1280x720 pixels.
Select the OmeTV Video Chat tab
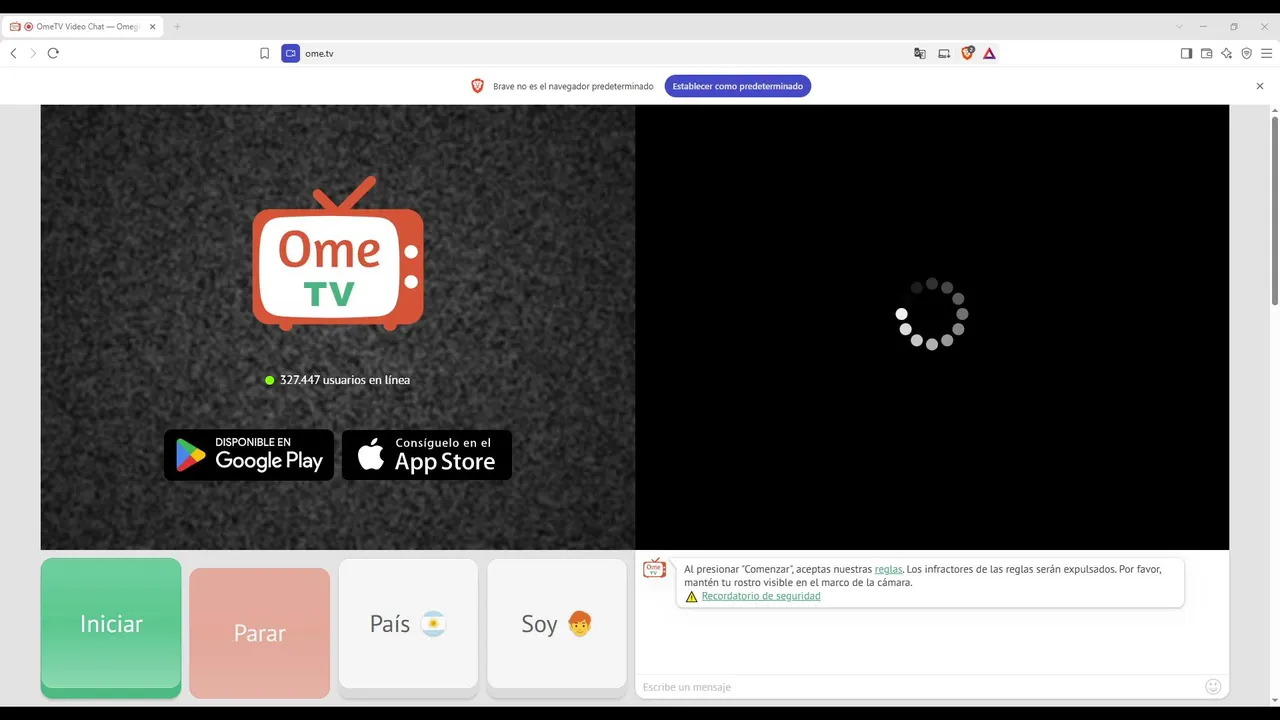click(x=83, y=27)
